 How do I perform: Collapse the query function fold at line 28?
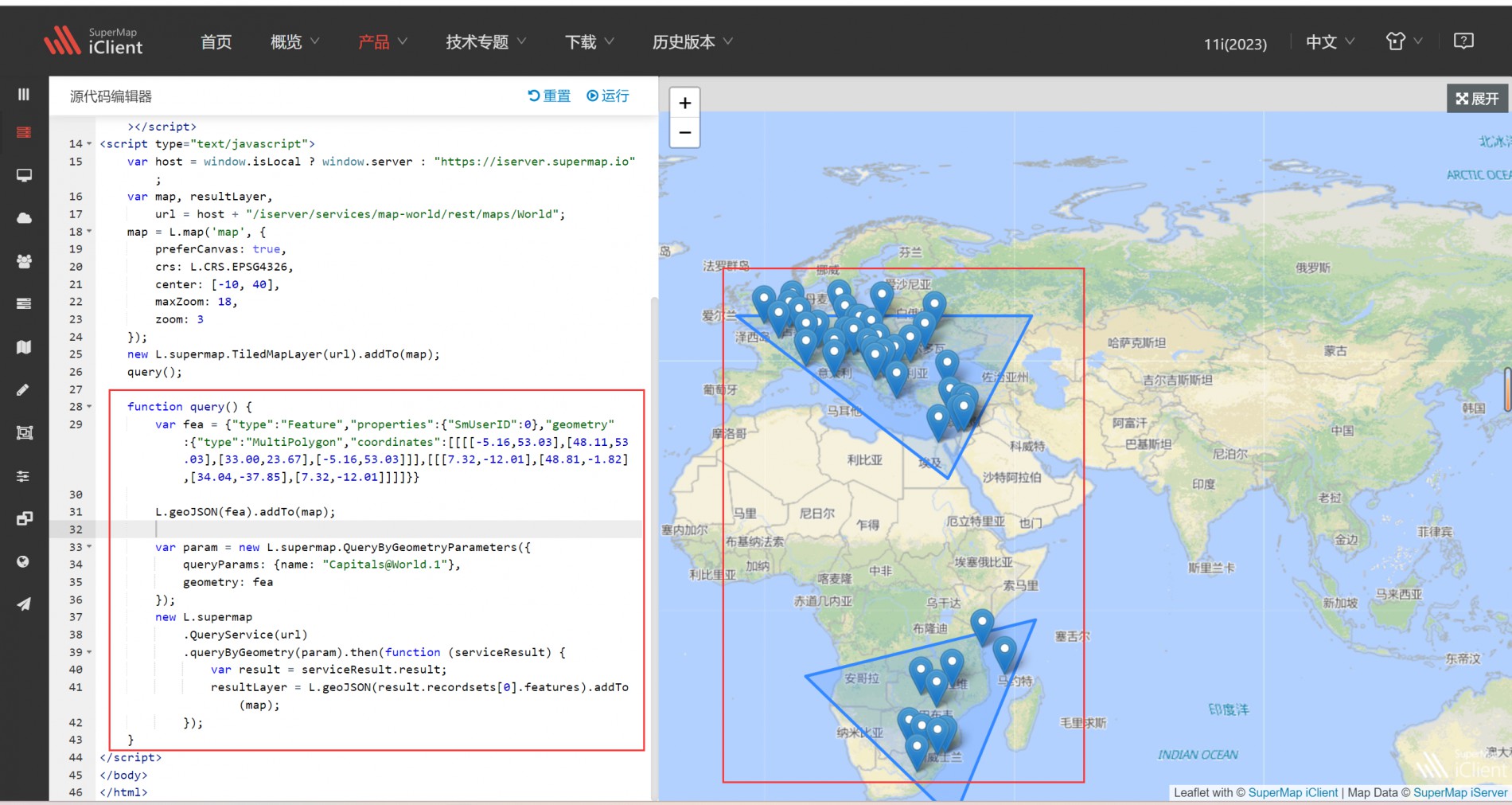pyautogui.click(x=89, y=407)
